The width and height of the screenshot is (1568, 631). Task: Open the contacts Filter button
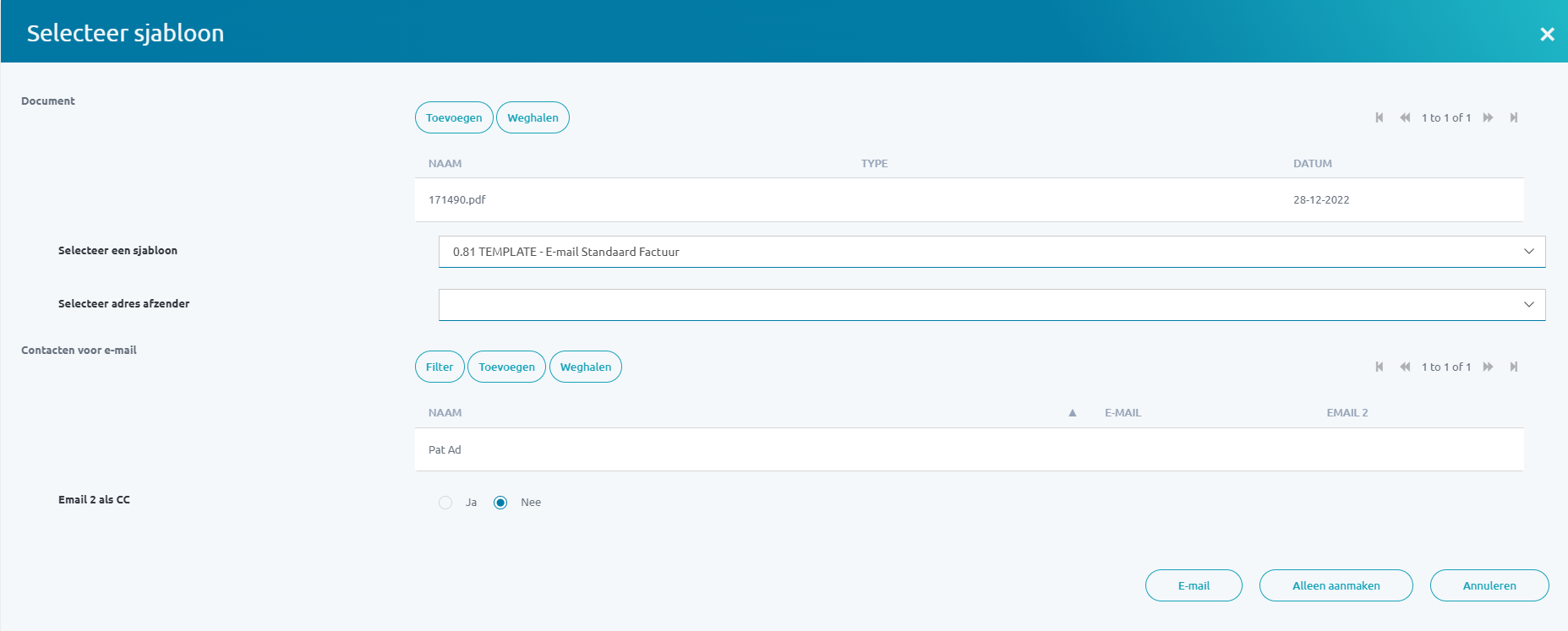click(x=440, y=367)
